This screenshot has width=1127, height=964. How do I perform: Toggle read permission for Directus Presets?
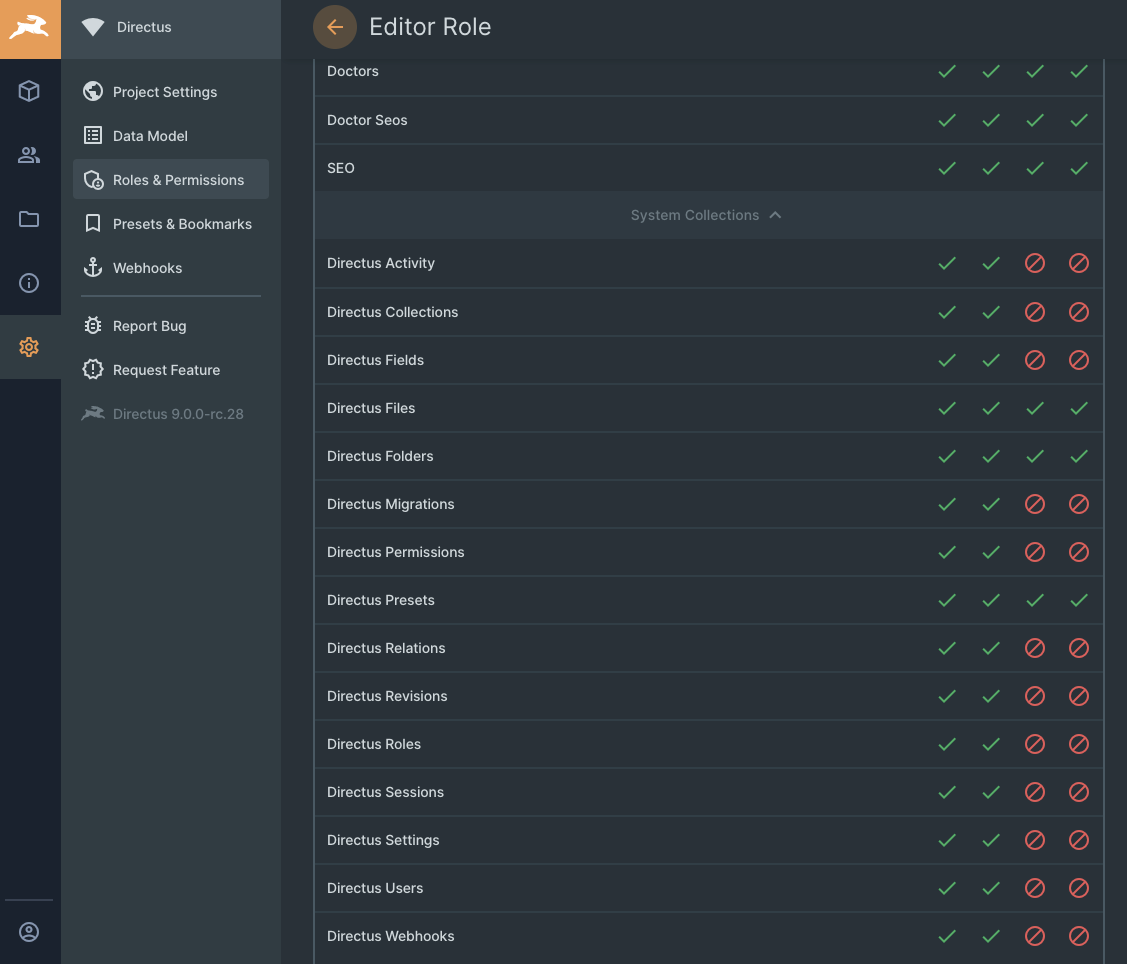[991, 600]
